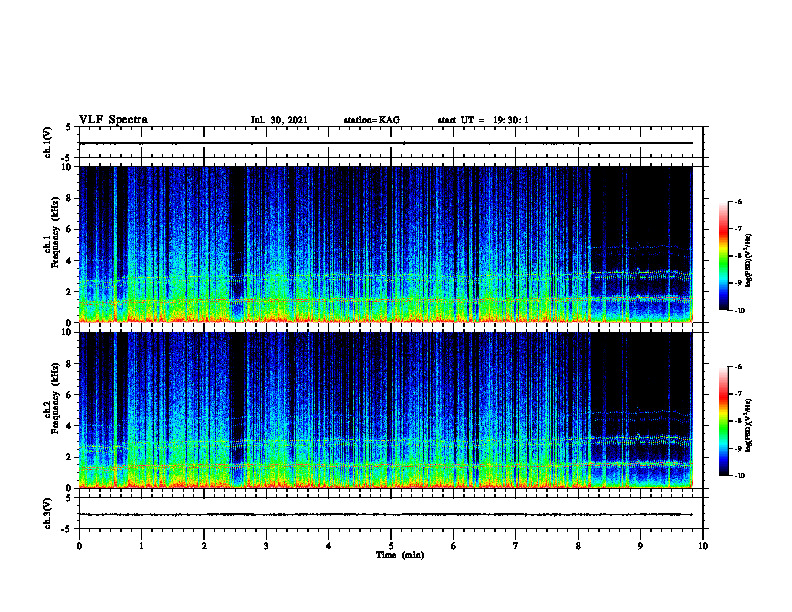
Task: Click the ch.2 color bar "log(PSD)(V²/Hz)" label
Action: pos(748,425)
